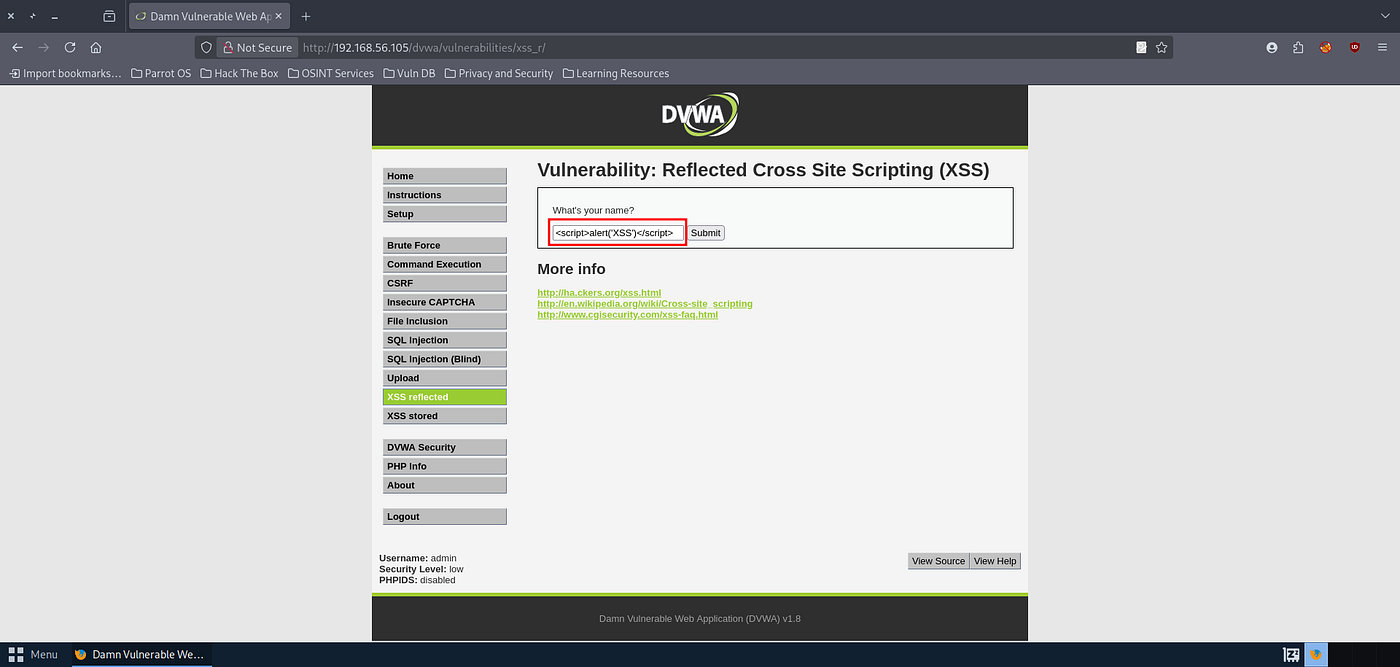Open a new browser tab
This screenshot has width=1400, height=667.
click(306, 16)
